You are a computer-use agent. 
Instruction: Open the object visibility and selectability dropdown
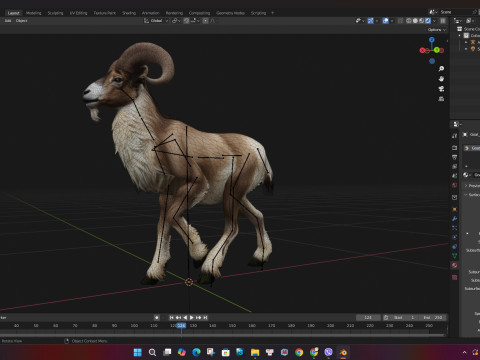(x=360, y=21)
